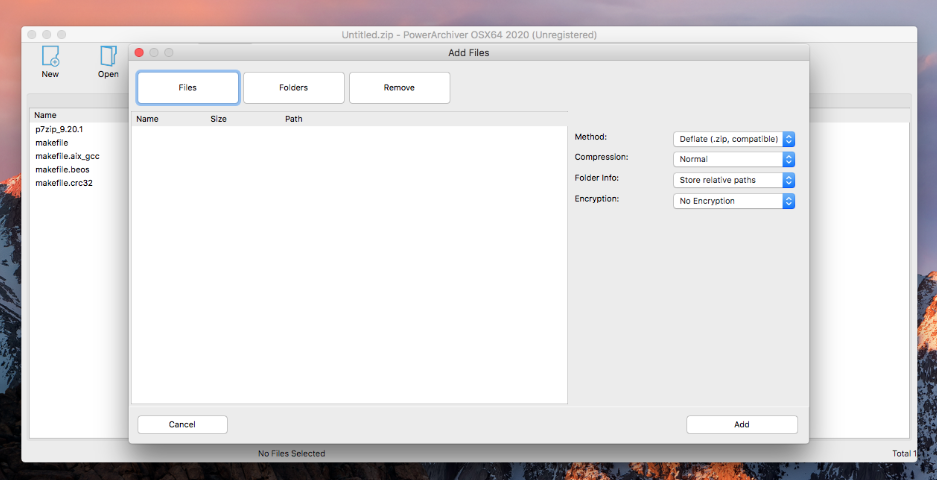Screen dimensions: 937x480
Task: Sort file list by Size column
Action: (218, 119)
